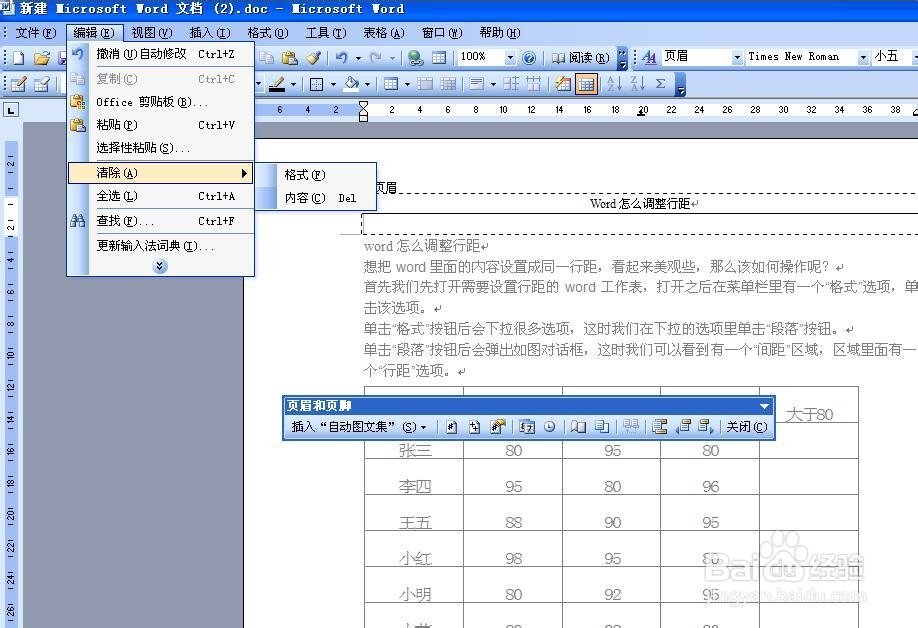Open Page Setup from the Header and Footer toolbar

[x=581, y=427]
